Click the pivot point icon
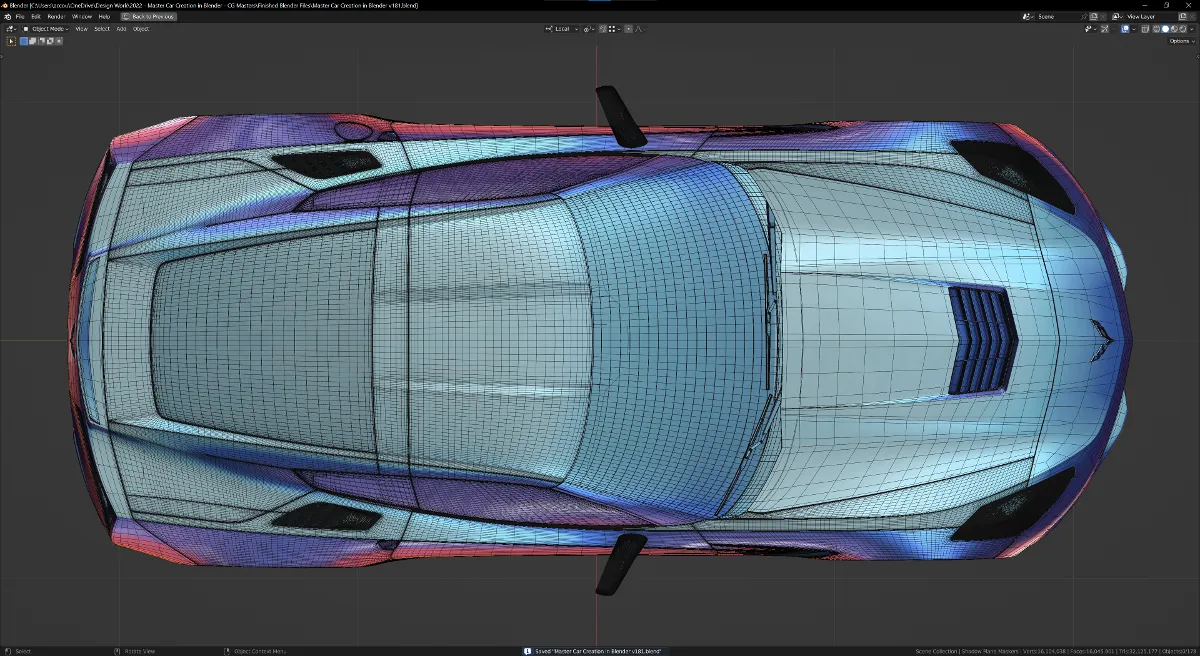 [x=588, y=29]
